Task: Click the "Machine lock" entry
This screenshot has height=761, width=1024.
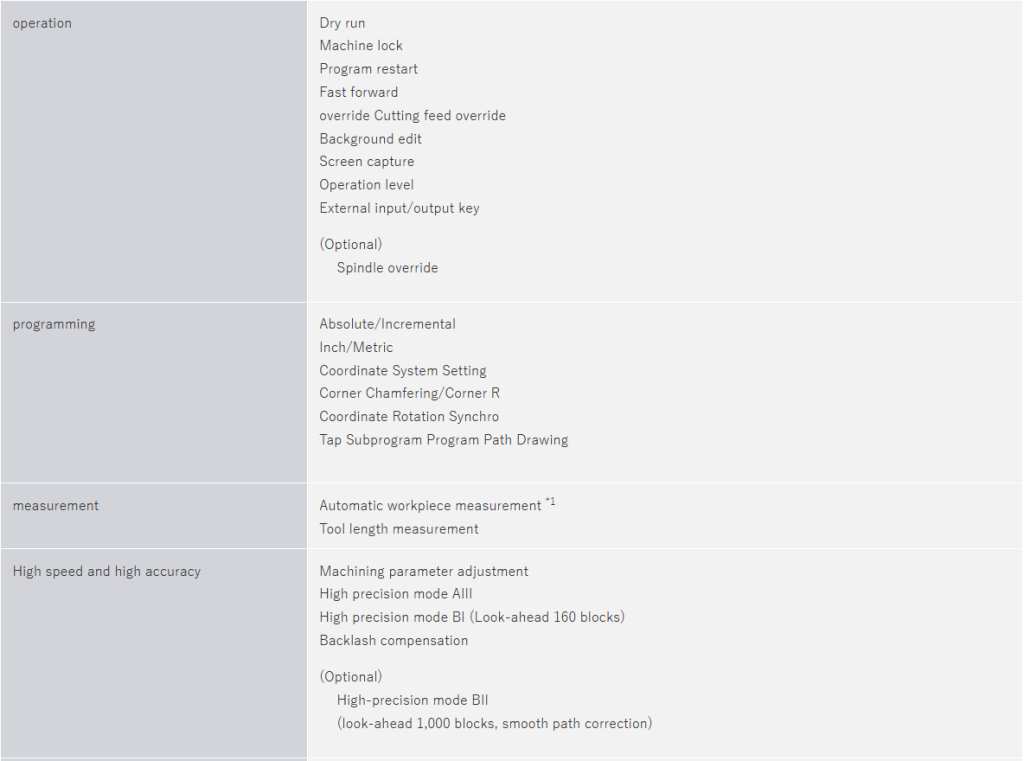Action: click(x=361, y=46)
